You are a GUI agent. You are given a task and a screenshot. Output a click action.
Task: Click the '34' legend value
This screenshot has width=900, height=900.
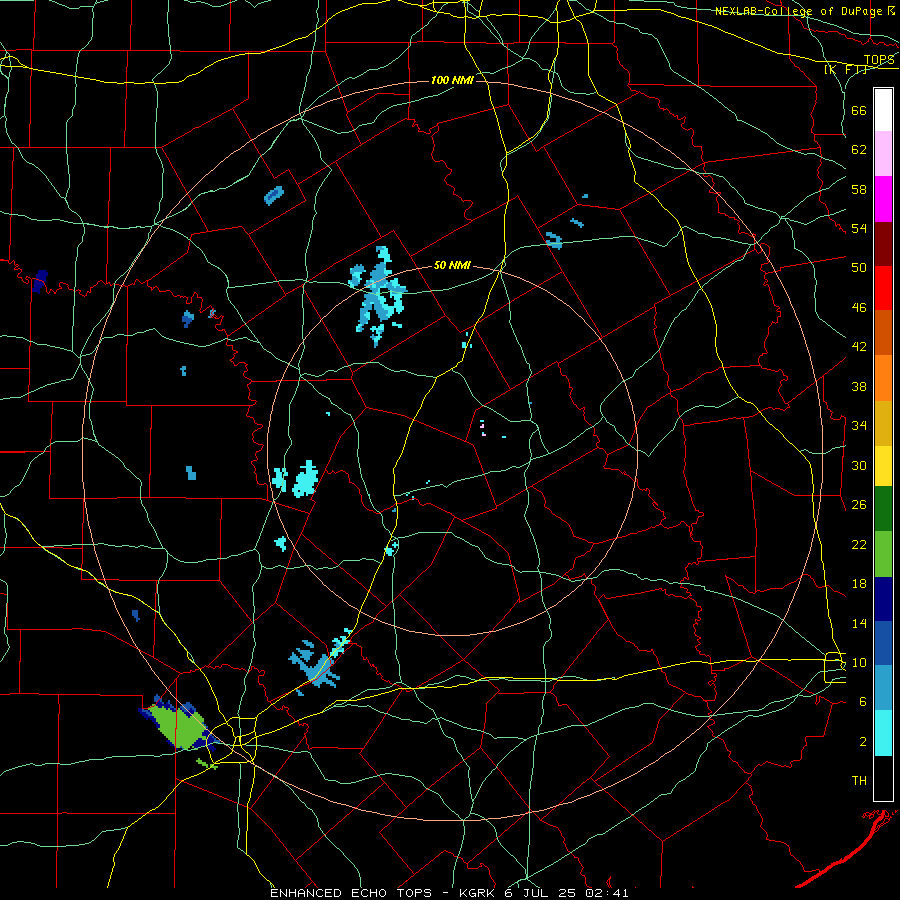[859, 426]
